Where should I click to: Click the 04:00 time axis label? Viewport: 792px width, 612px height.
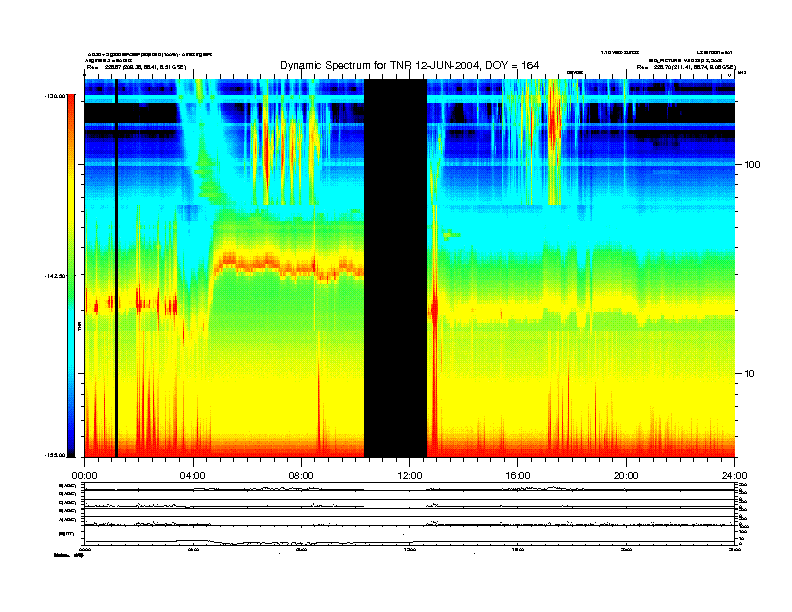[x=193, y=476]
